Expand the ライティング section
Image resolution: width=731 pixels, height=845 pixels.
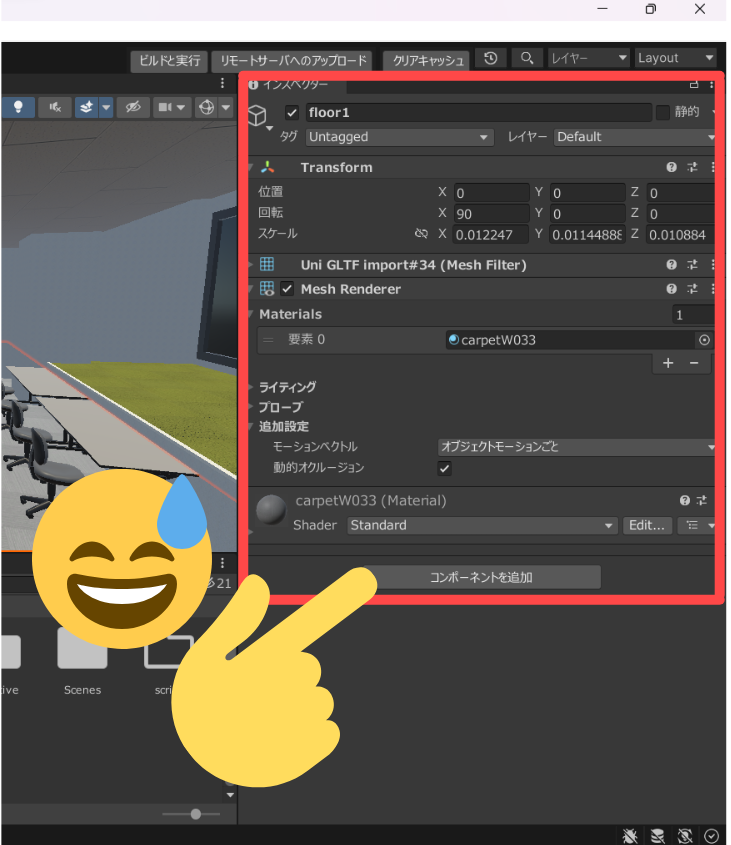pyautogui.click(x=287, y=387)
